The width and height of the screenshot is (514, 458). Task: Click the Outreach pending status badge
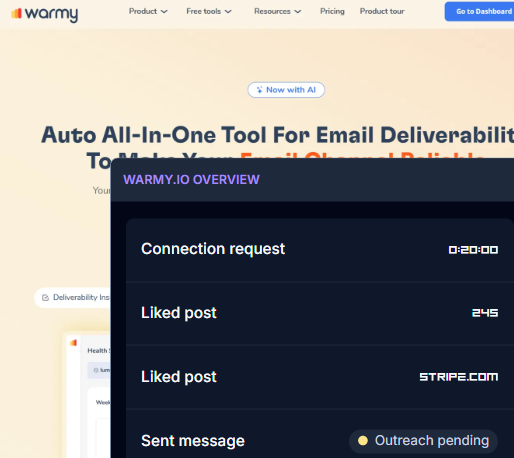pyautogui.click(x=423, y=441)
